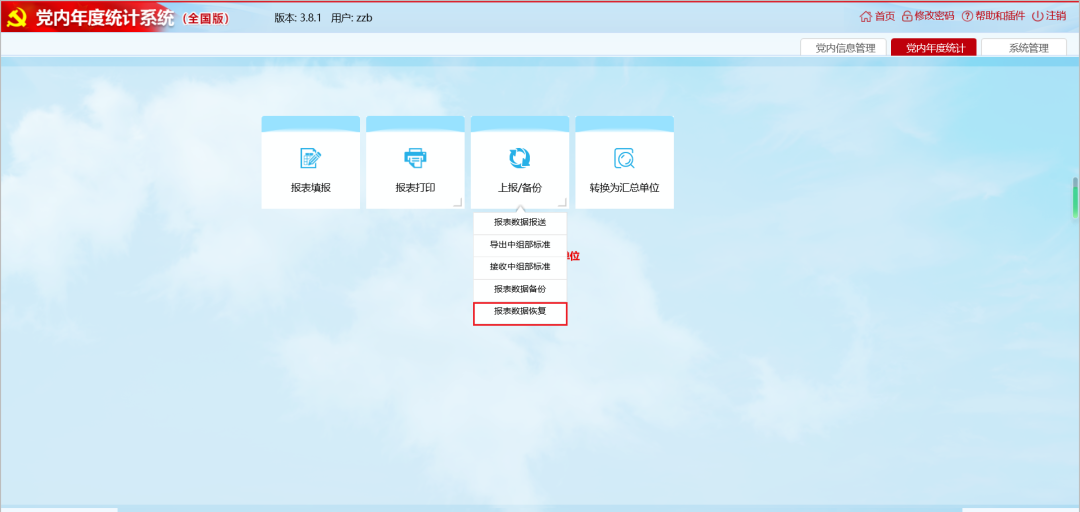The image size is (1080, 512).
Task: Open the 报表打印 card
Action: (x=415, y=163)
